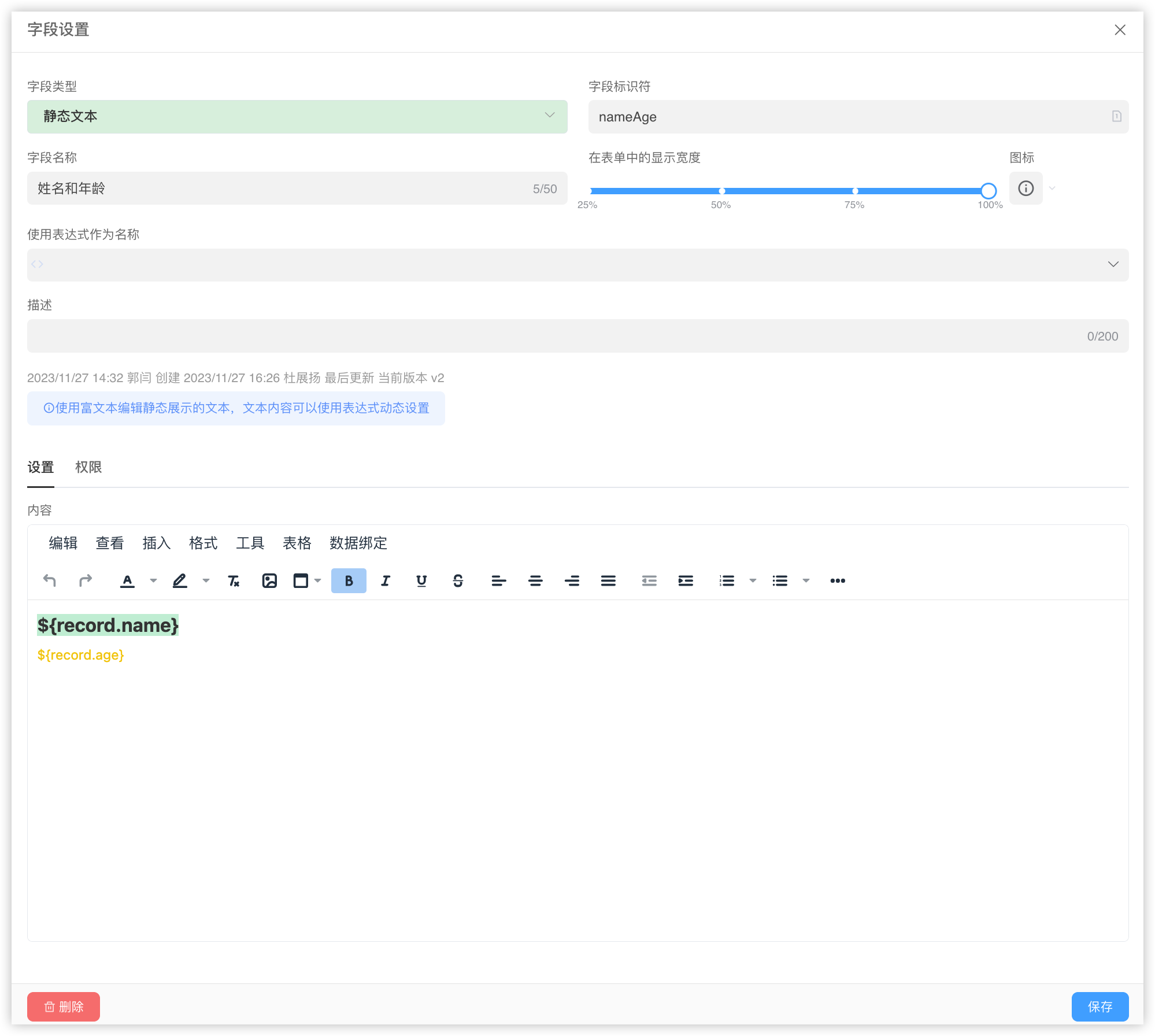Open the 字段类型 静态文本 dropdown

[297, 116]
